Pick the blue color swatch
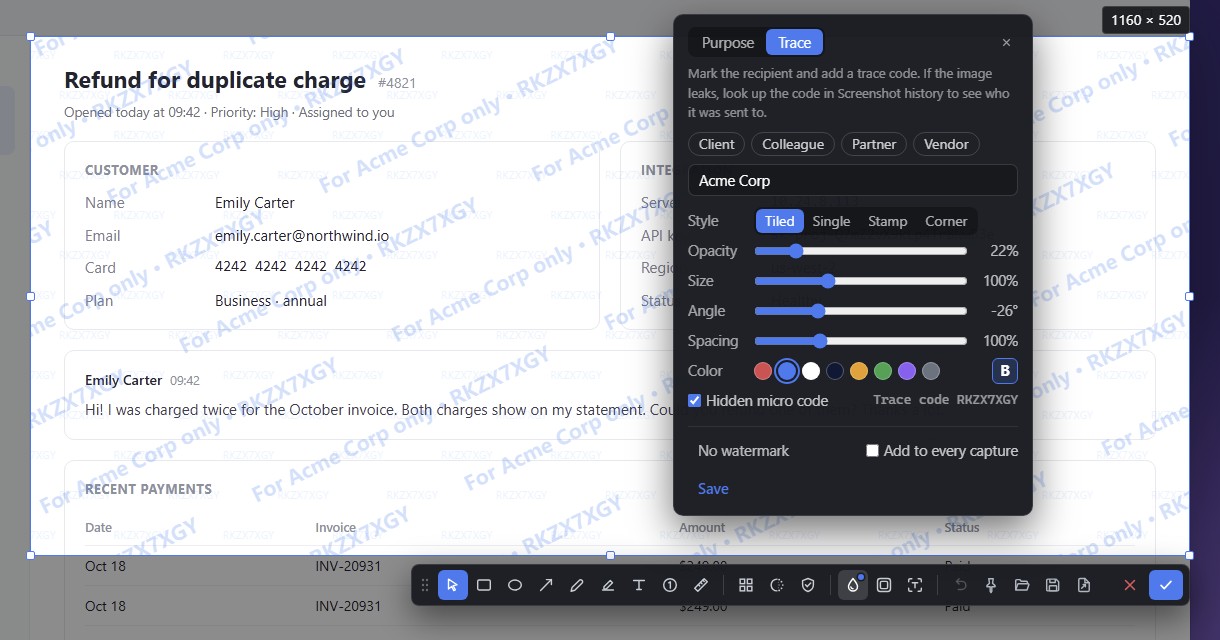This screenshot has width=1220, height=640. pyautogui.click(x=787, y=371)
